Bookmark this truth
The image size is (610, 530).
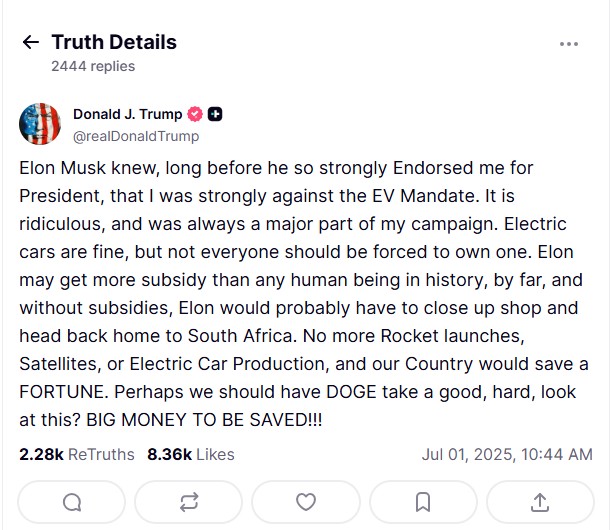(423, 502)
